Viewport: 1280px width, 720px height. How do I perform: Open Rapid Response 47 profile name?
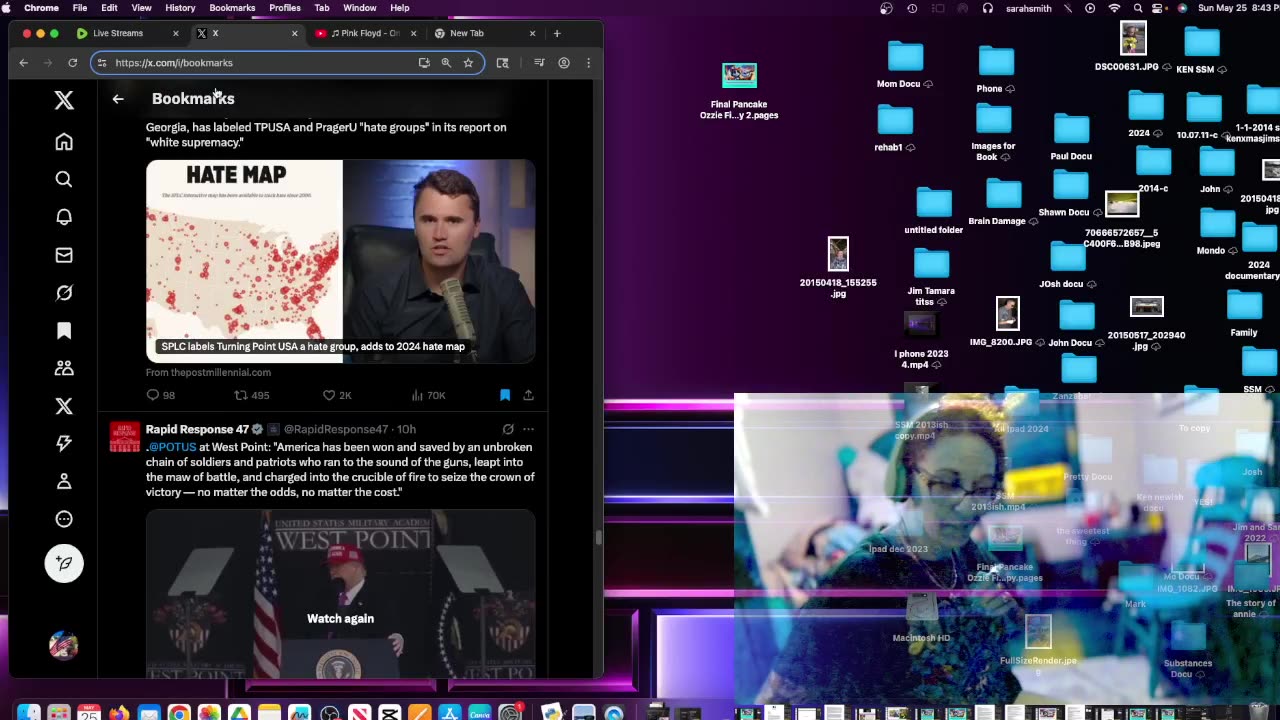click(197, 429)
